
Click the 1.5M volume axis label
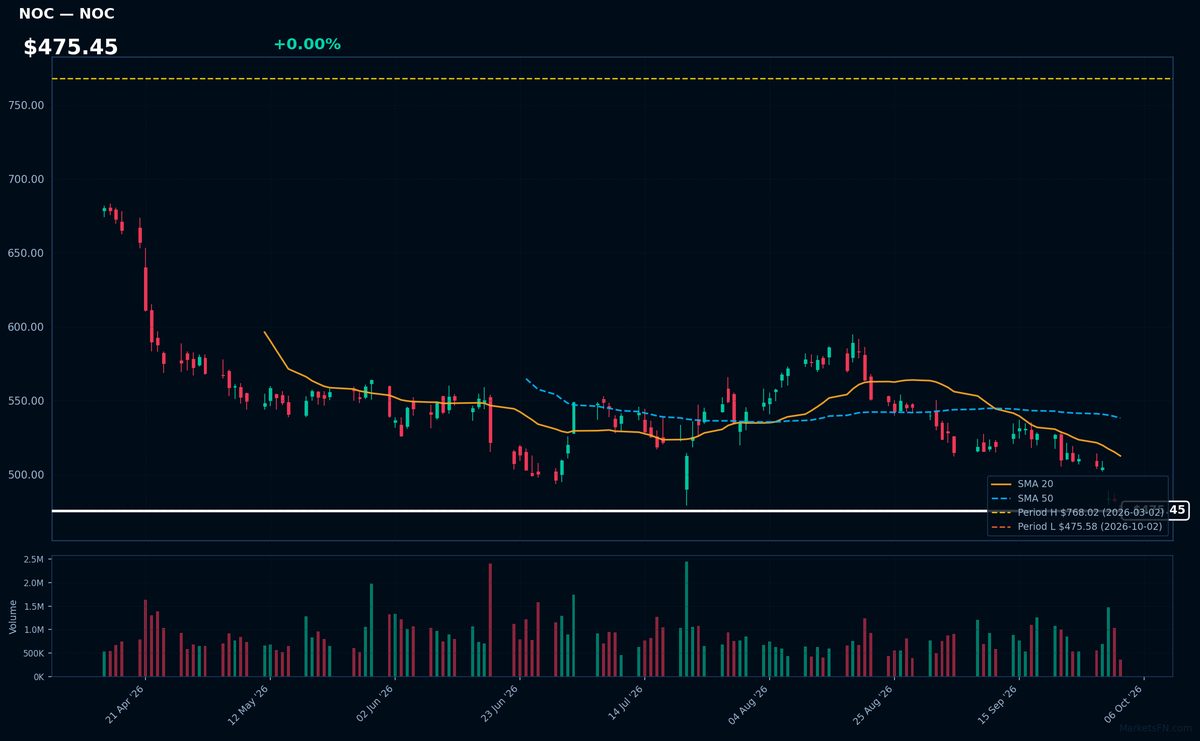pos(34,606)
